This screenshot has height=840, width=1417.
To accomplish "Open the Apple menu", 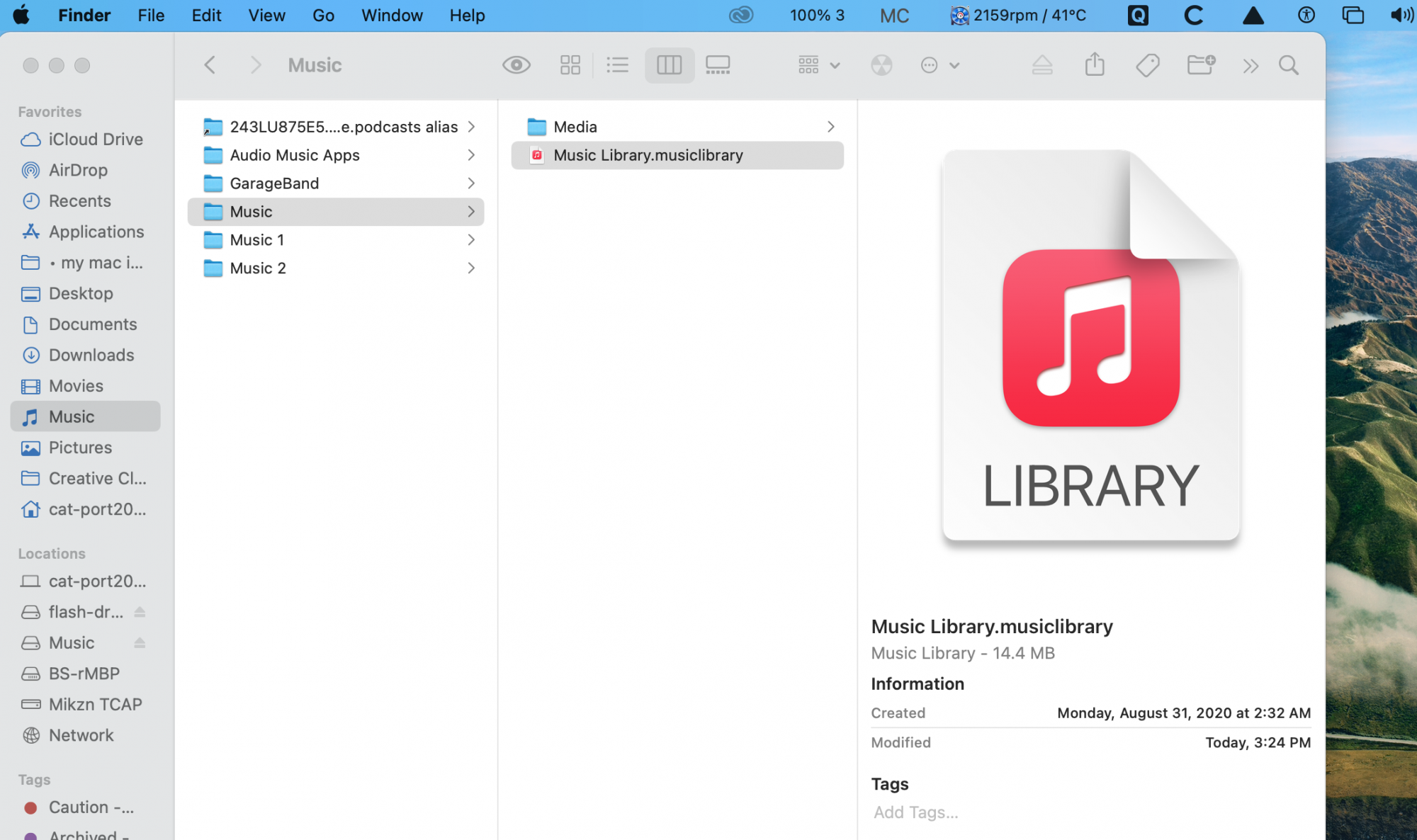I will 21,15.
